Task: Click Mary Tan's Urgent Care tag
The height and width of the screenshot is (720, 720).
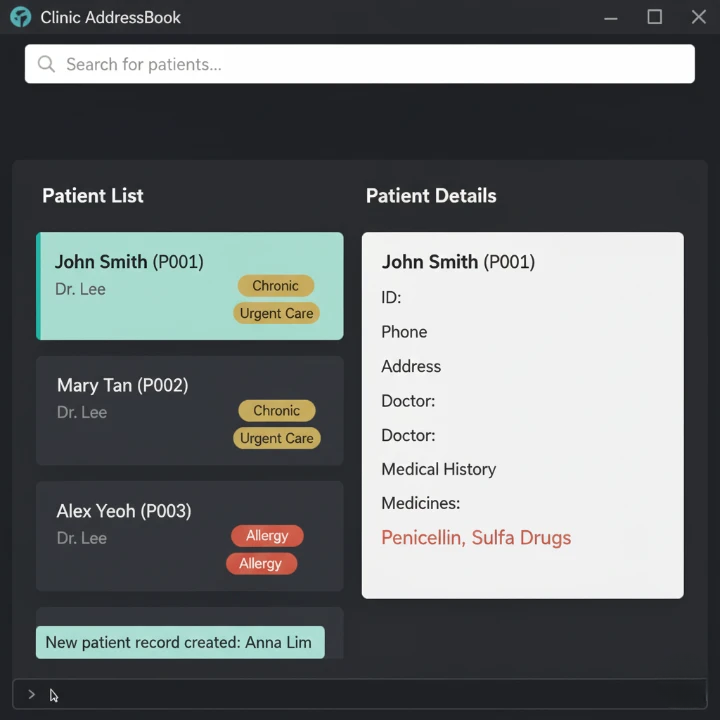Action: (276, 438)
